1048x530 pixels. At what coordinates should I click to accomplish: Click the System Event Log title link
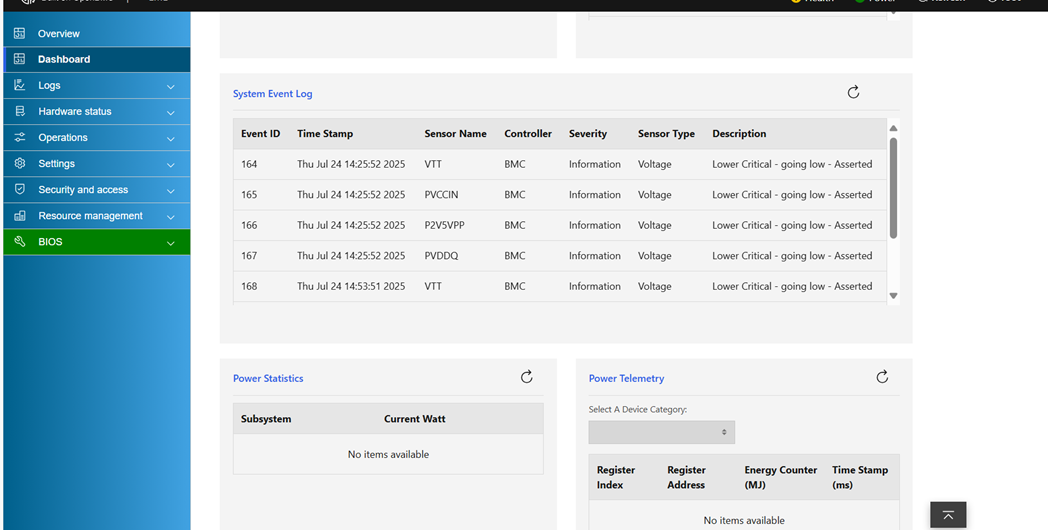tap(272, 94)
